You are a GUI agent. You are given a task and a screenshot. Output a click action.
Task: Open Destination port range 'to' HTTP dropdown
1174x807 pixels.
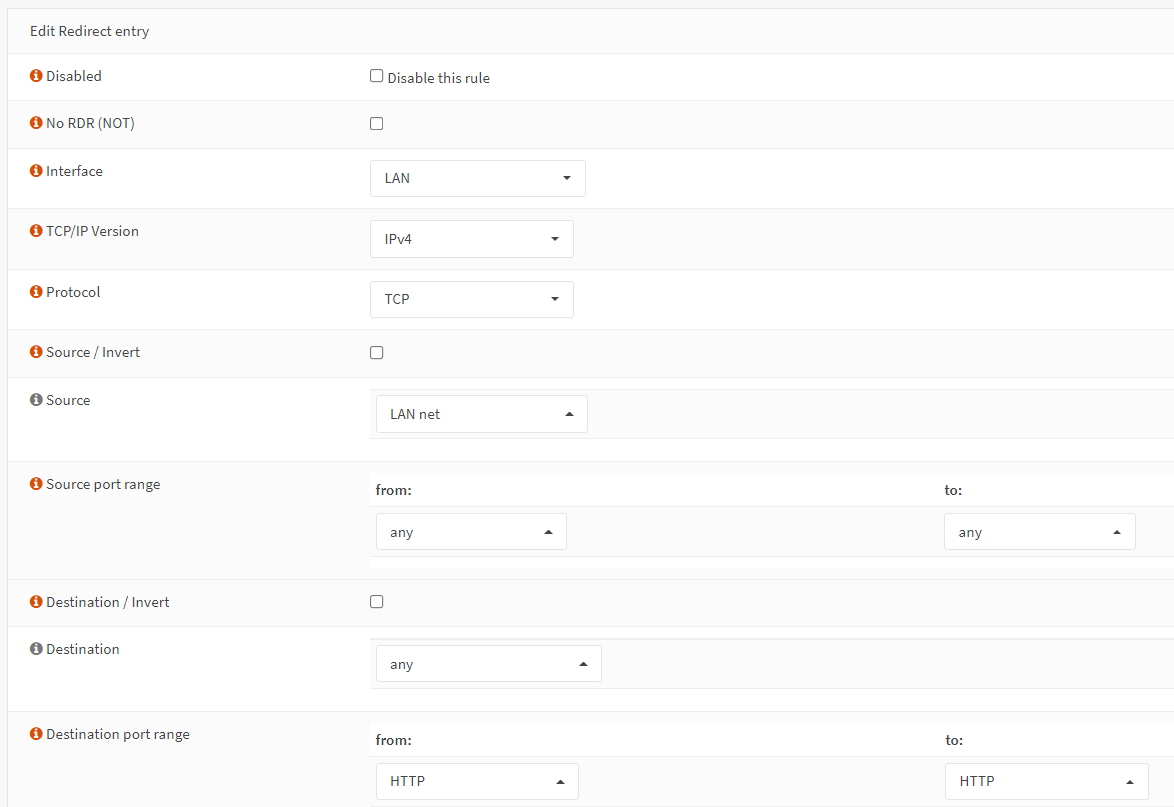pyautogui.click(x=1046, y=782)
